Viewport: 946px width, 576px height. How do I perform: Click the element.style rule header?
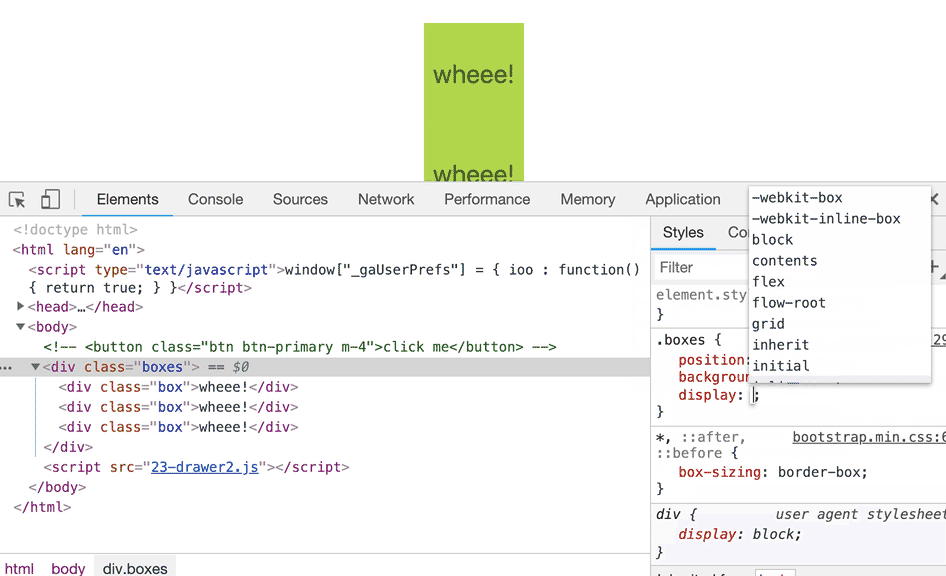[x=701, y=295]
